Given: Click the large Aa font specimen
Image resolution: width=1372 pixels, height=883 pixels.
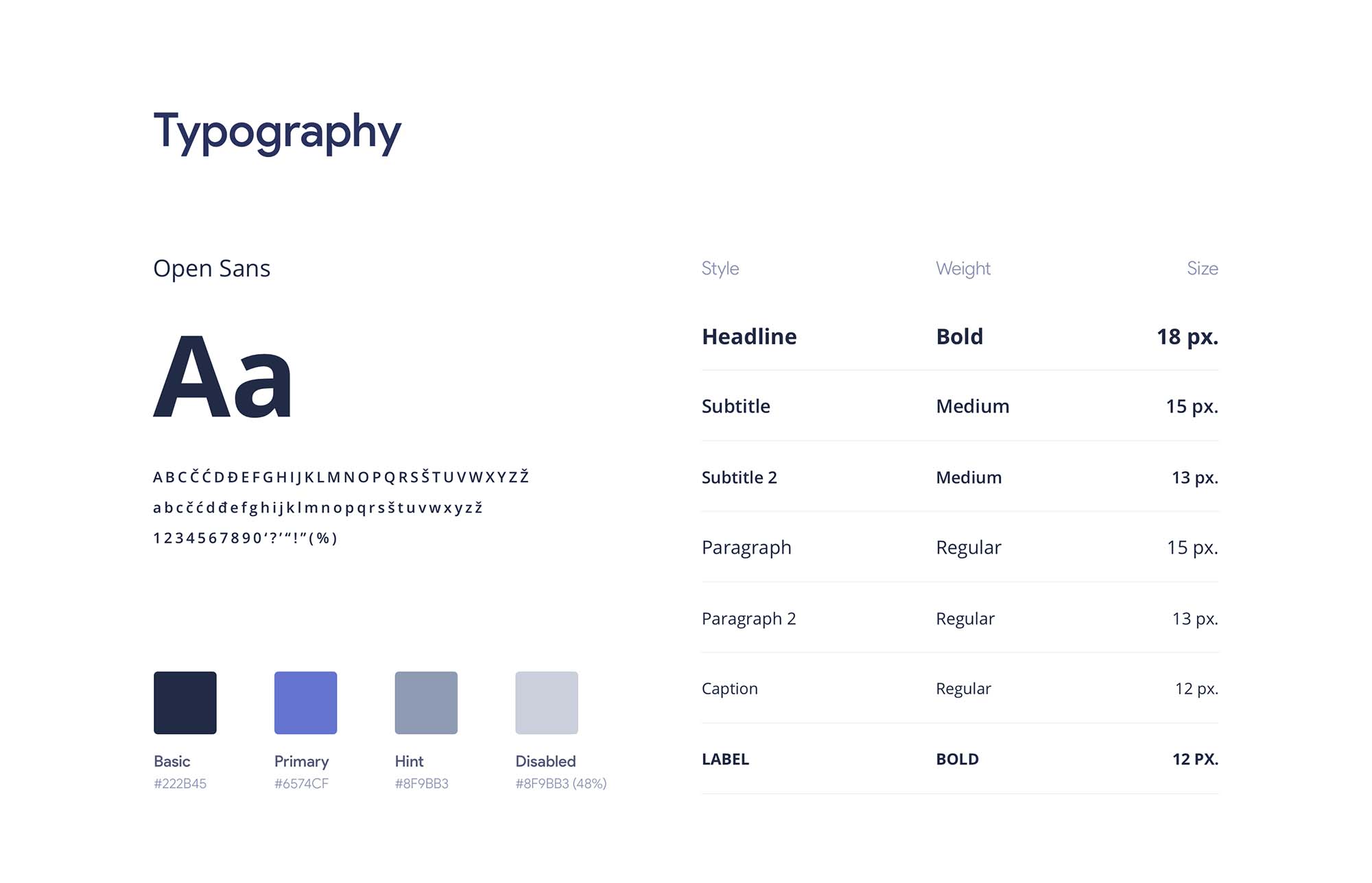Looking at the screenshot, I should 223,376.
